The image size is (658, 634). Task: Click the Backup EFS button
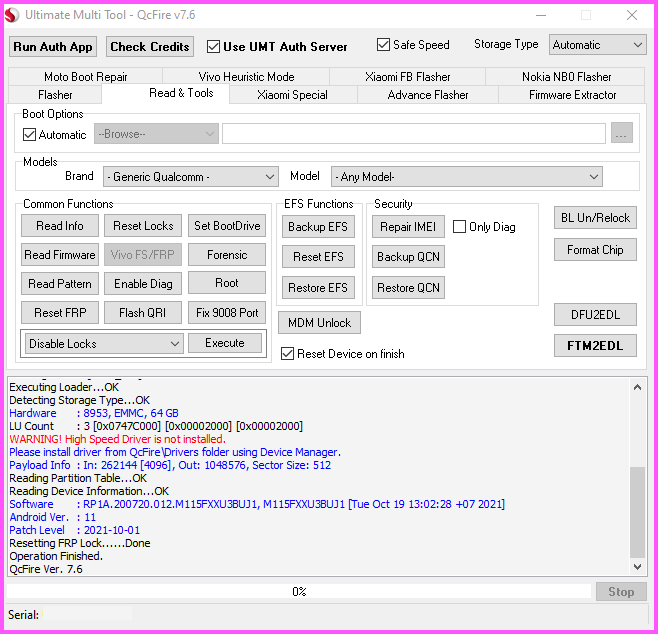point(318,227)
